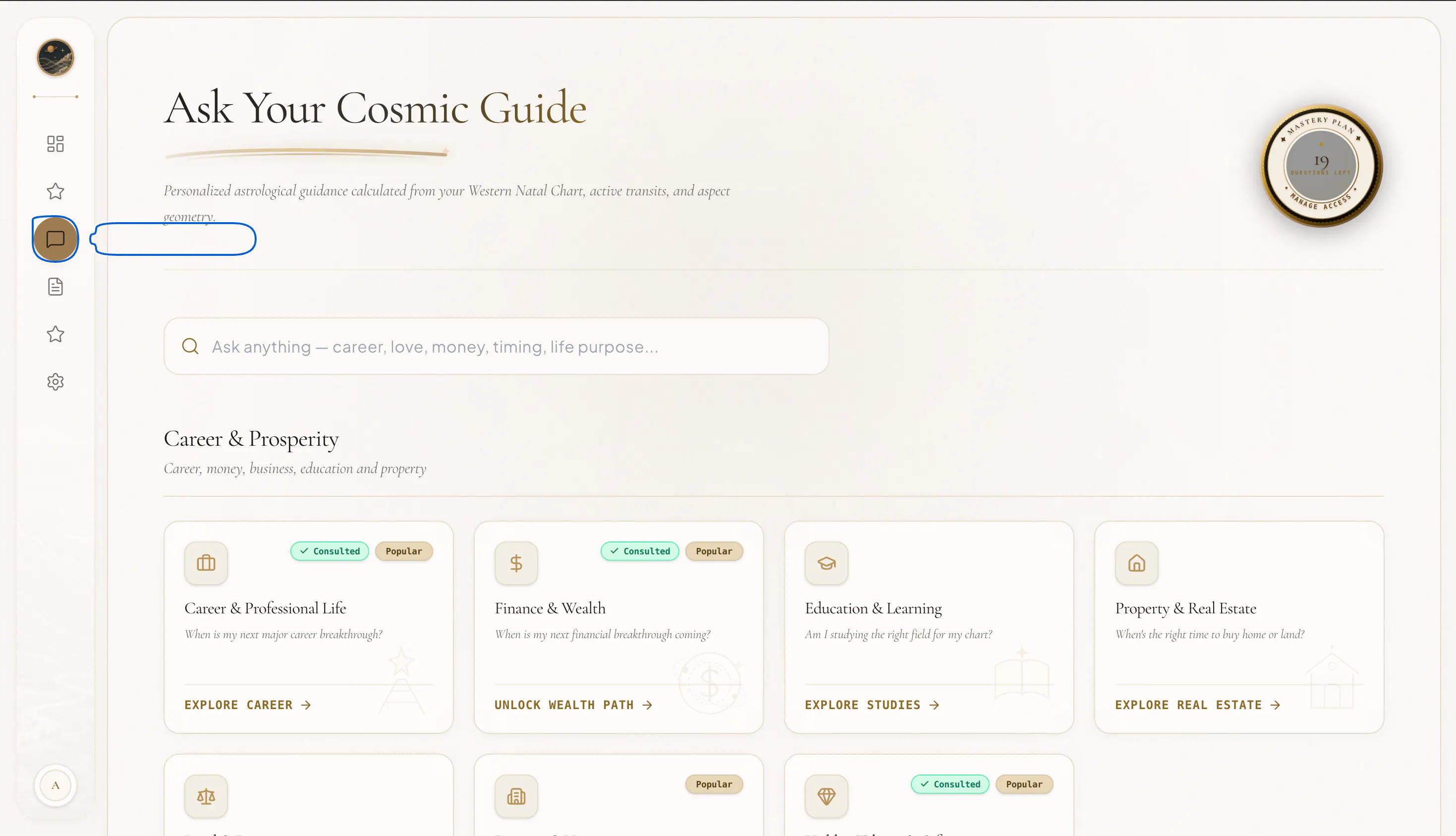Click Consulted badge on Finance card
Viewport: 1456px width, 836px height.
[x=640, y=551]
